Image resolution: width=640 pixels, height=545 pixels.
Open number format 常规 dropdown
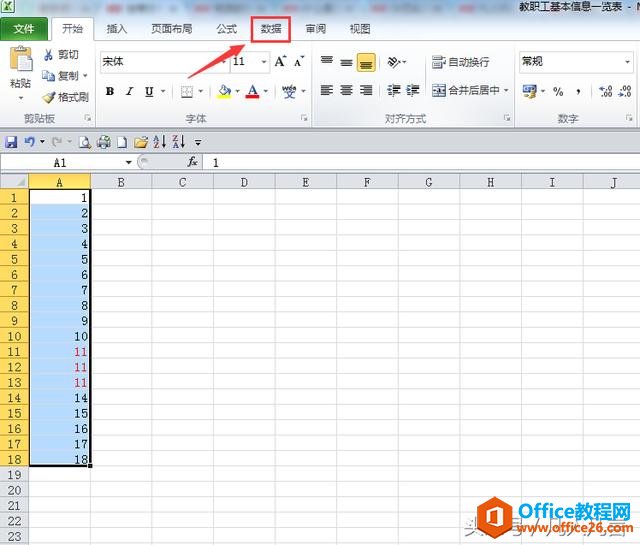[627, 62]
